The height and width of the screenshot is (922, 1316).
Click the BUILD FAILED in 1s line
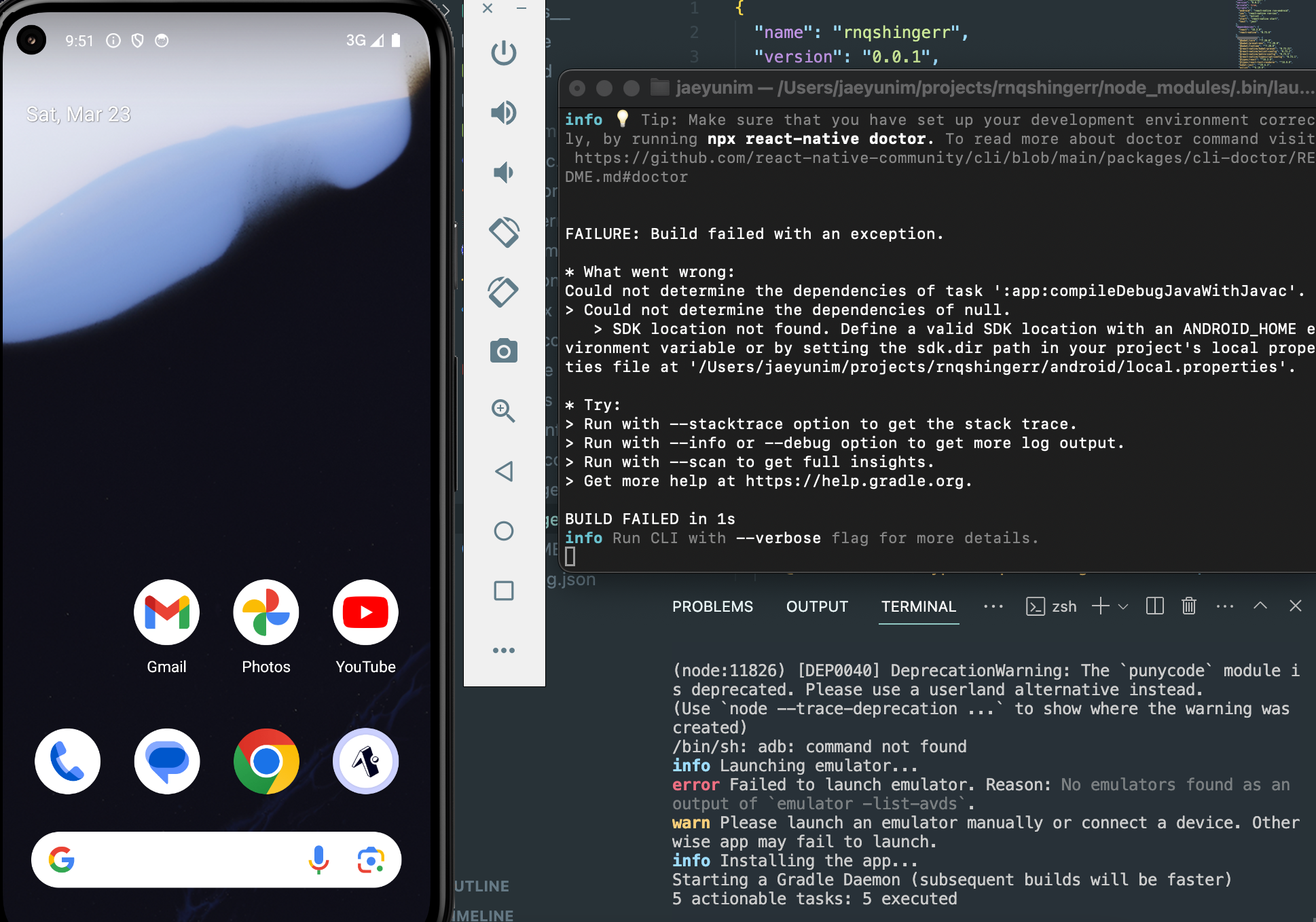[x=650, y=519]
